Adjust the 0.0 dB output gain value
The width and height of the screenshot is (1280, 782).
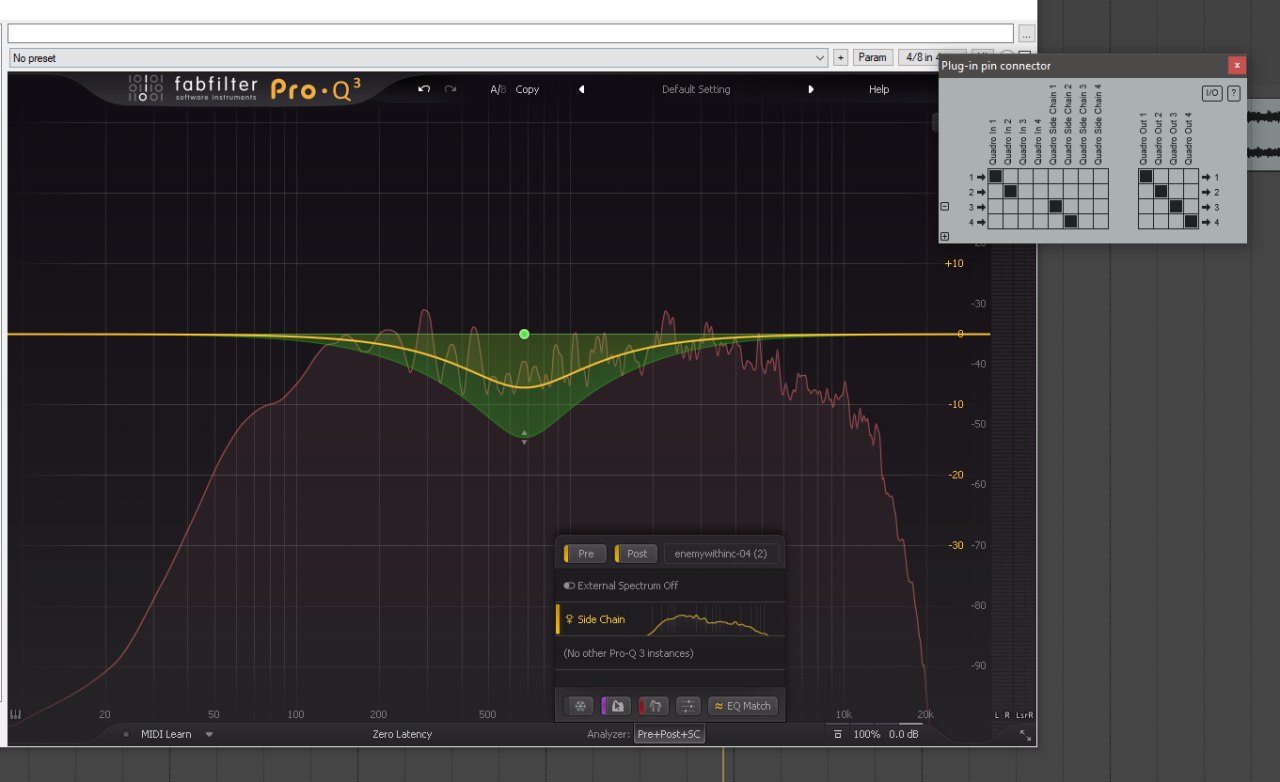coord(904,734)
